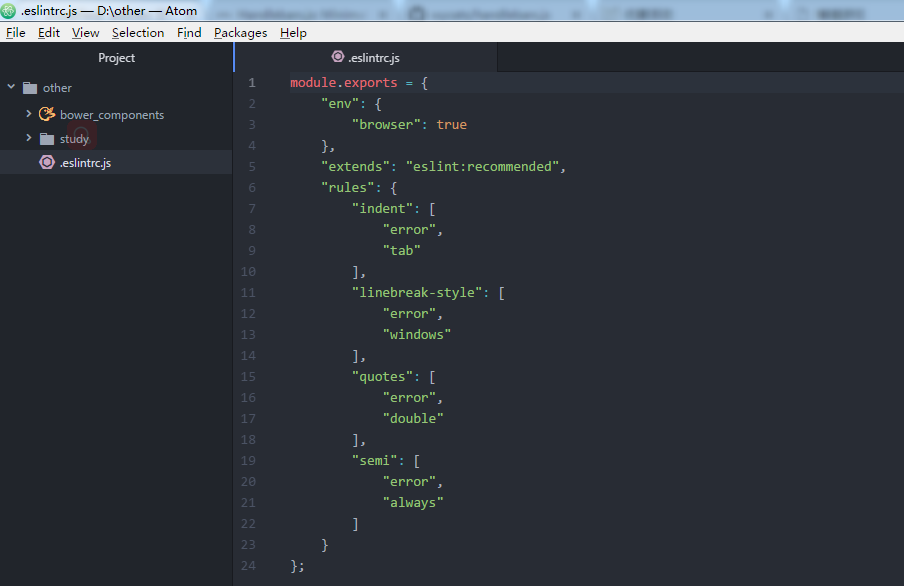Click the .eslintrc.js file icon in tree
The height and width of the screenshot is (586, 904).
coord(47,163)
